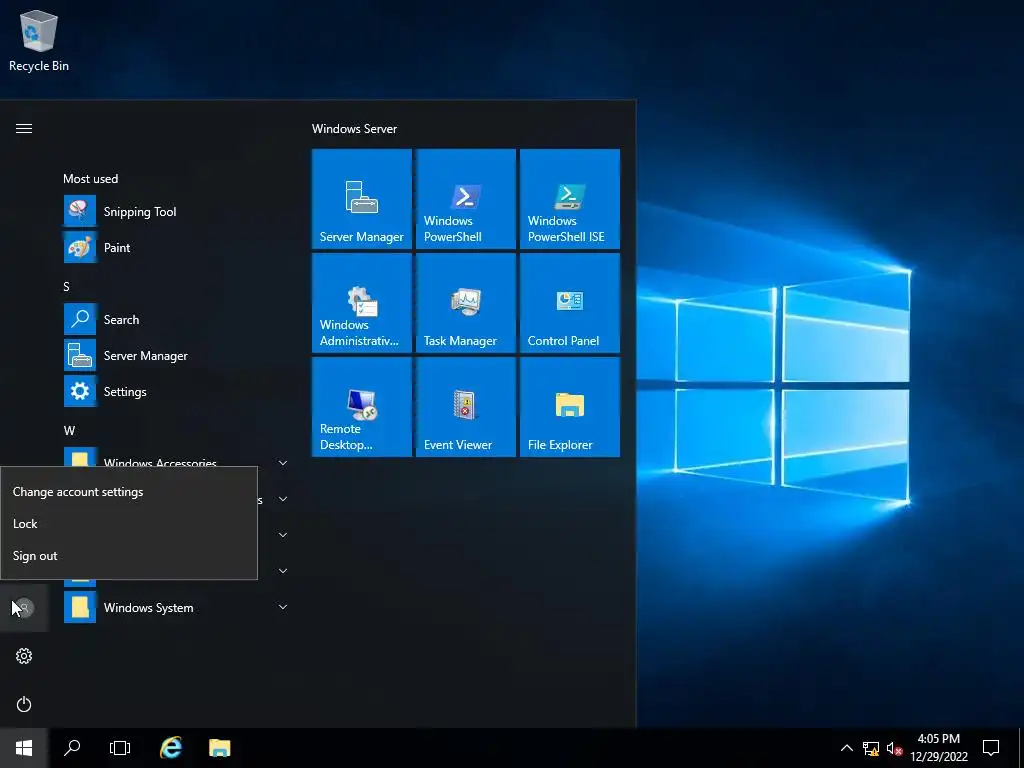Viewport: 1024px width, 768px height.
Task: Click the Windows Server group title
Action: point(354,129)
